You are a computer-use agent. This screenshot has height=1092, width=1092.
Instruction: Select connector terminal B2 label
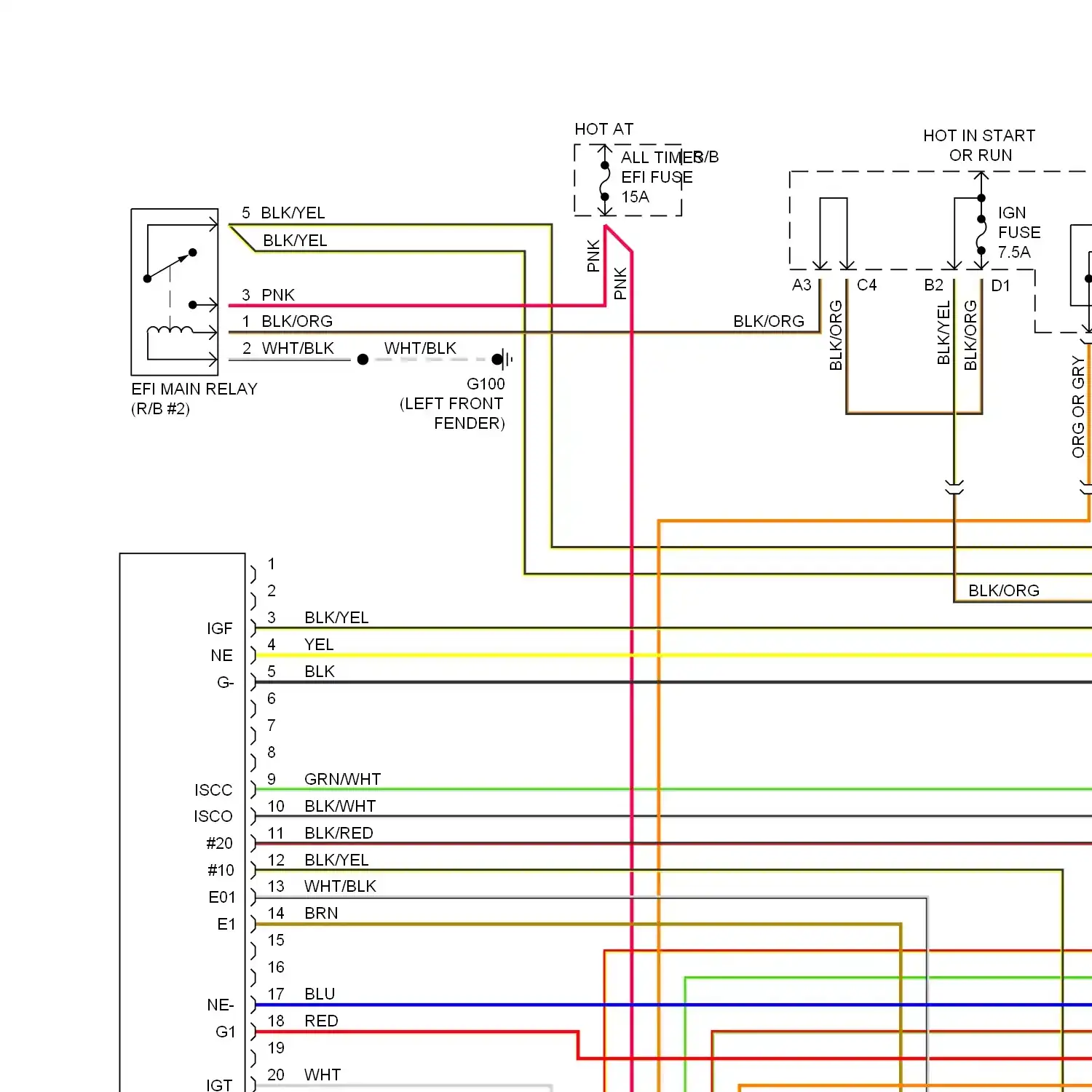tap(934, 285)
